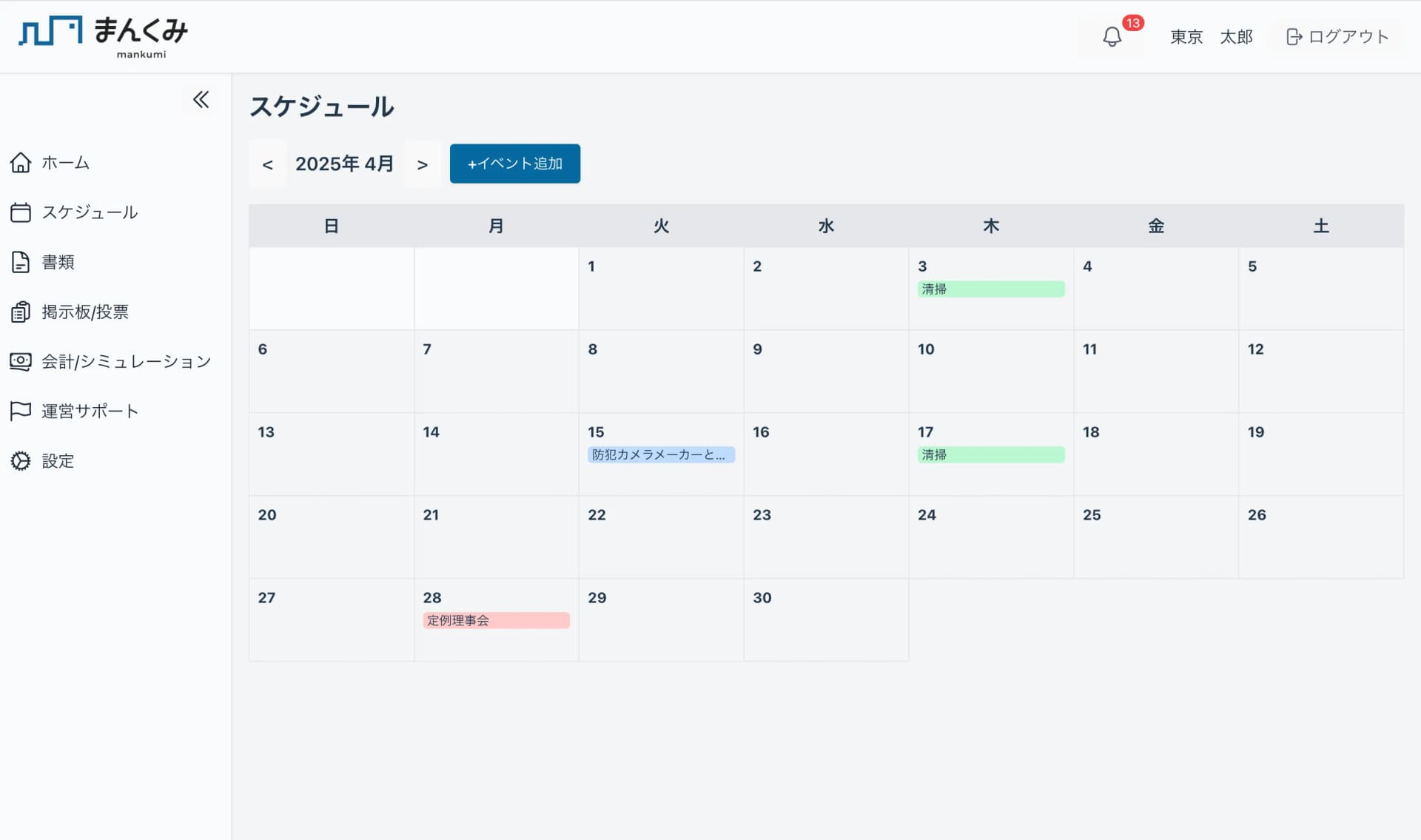The image size is (1421, 840).
Task: Open notifications bell with 13 badge
Action: click(x=1112, y=37)
